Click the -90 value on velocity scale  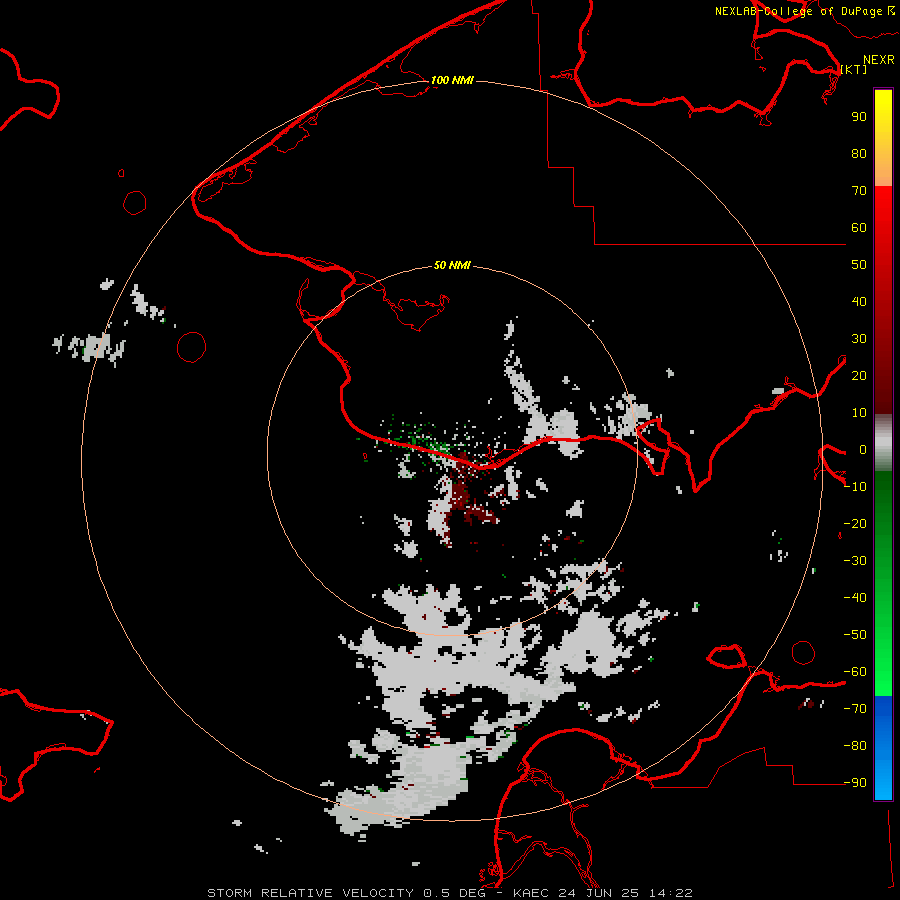click(855, 783)
